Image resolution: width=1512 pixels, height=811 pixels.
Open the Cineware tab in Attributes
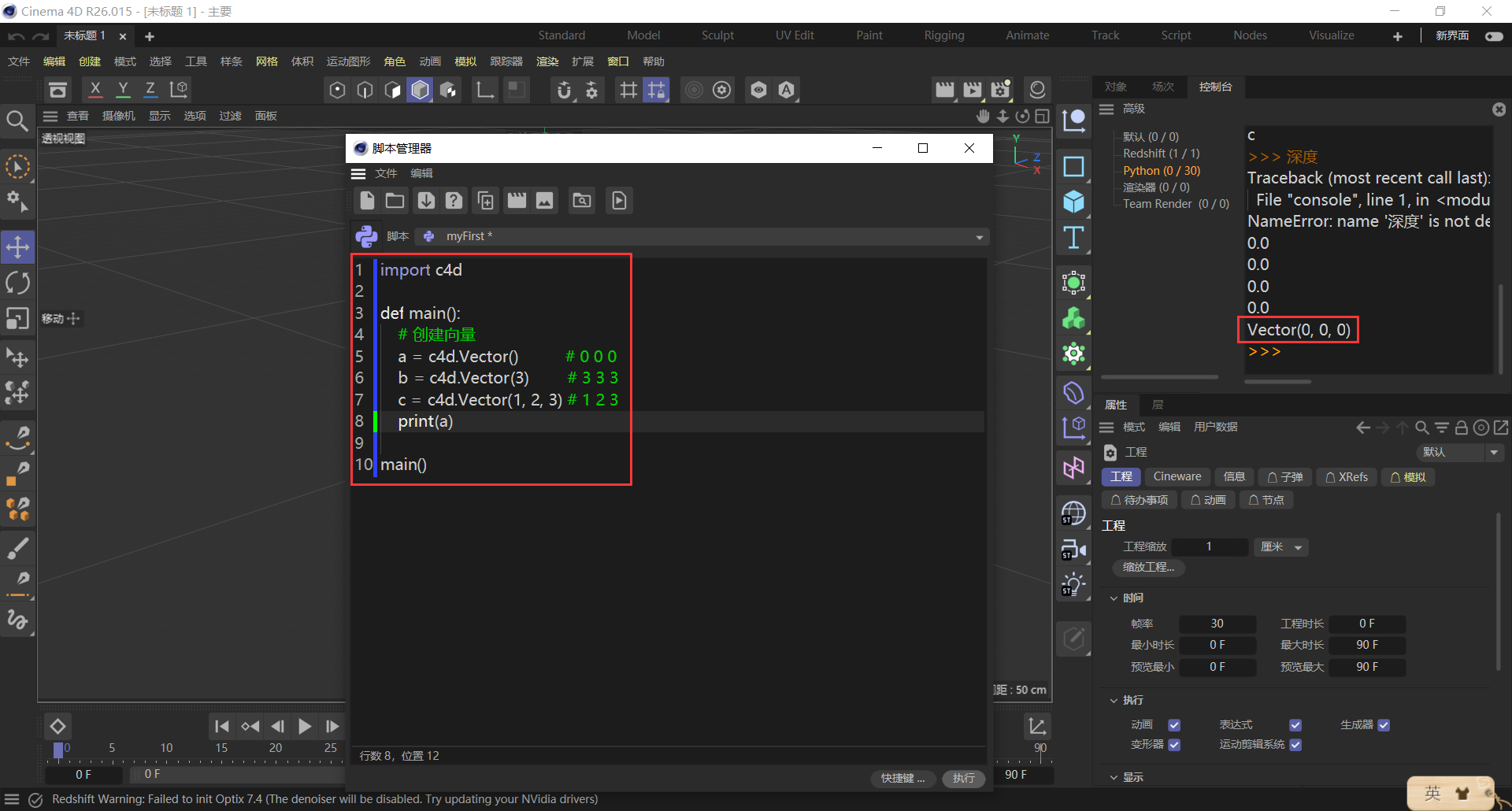(x=1177, y=477)
